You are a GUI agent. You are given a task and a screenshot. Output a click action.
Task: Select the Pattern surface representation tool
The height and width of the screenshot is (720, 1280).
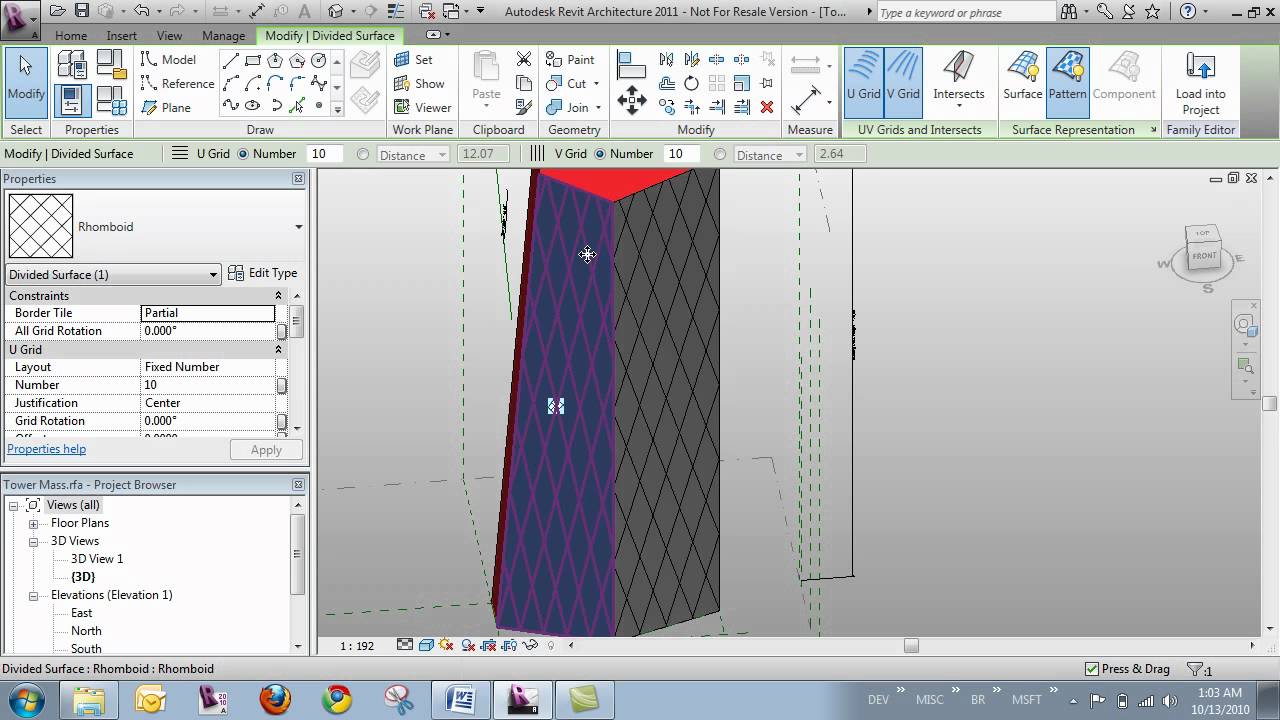coord(1067,80)
